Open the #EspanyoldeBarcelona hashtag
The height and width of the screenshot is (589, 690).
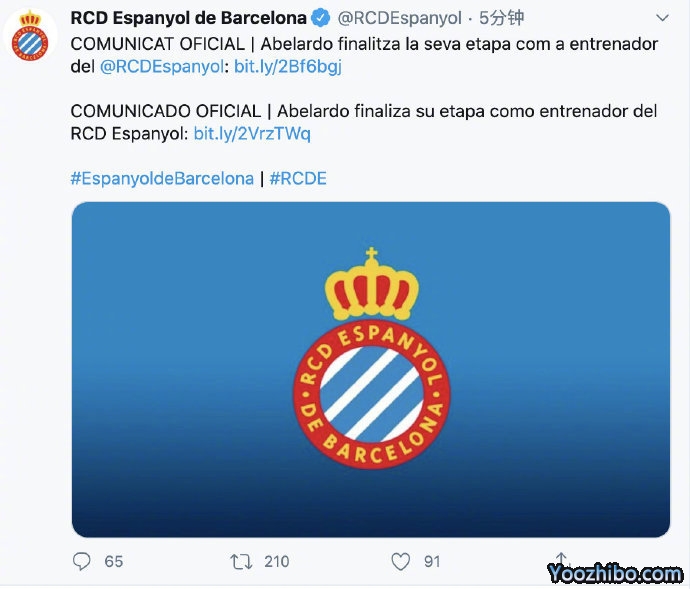[x=162, y=179]
